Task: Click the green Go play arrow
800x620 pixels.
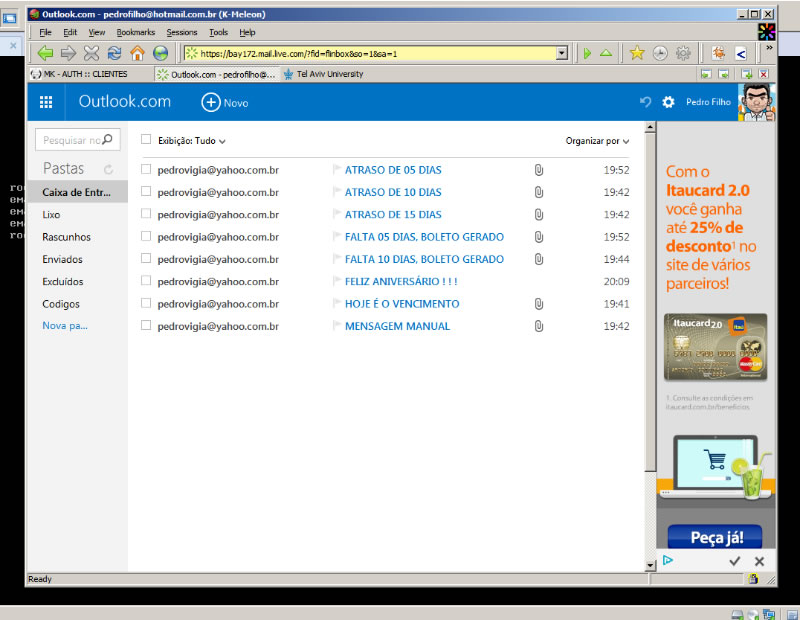Action: [587, 53]
